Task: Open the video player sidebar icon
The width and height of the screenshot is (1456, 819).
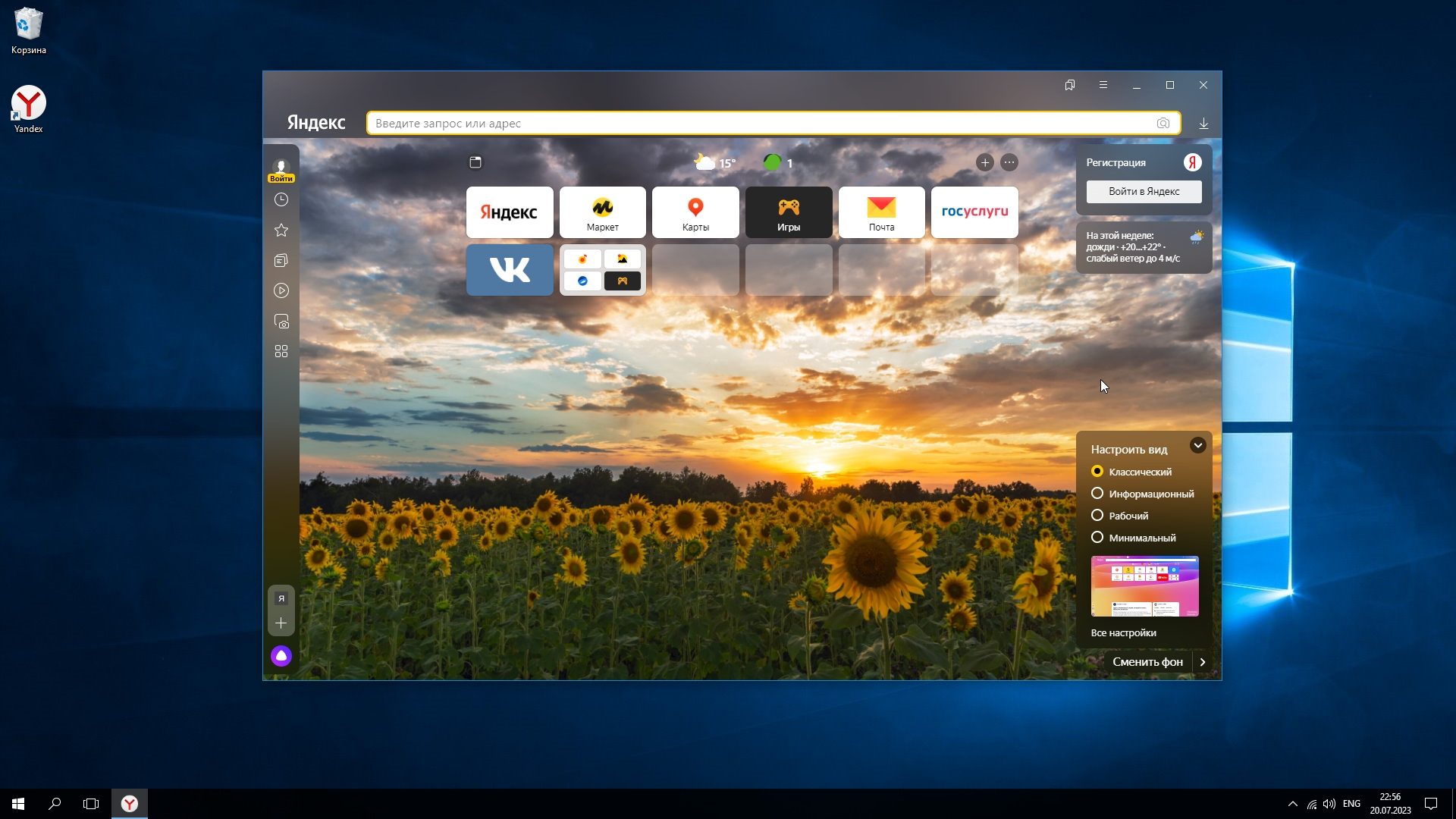Action: click(x=281, y=290)
